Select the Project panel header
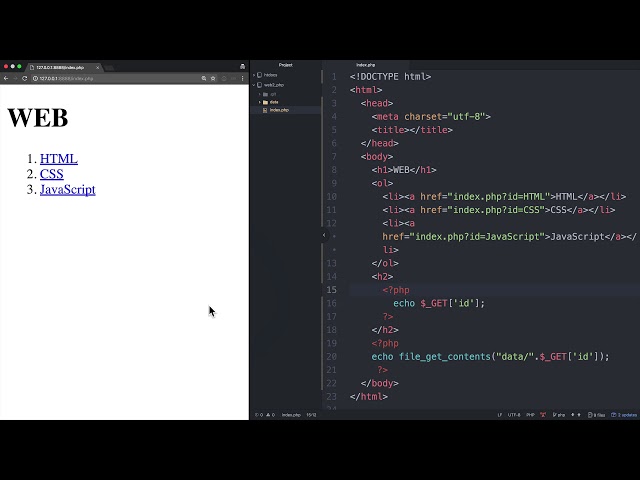The height and width of the screenshot is (480, 640). 286,65
